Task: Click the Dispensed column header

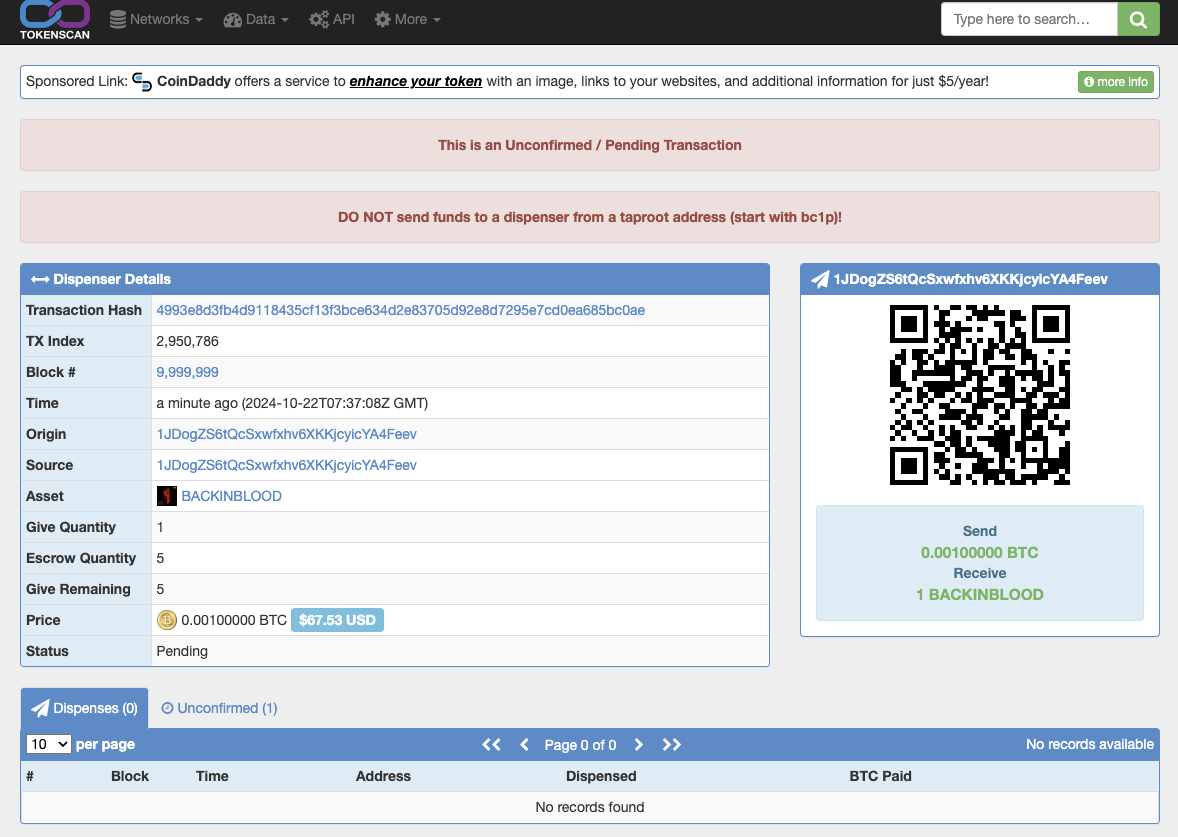Action: point(601,776)
